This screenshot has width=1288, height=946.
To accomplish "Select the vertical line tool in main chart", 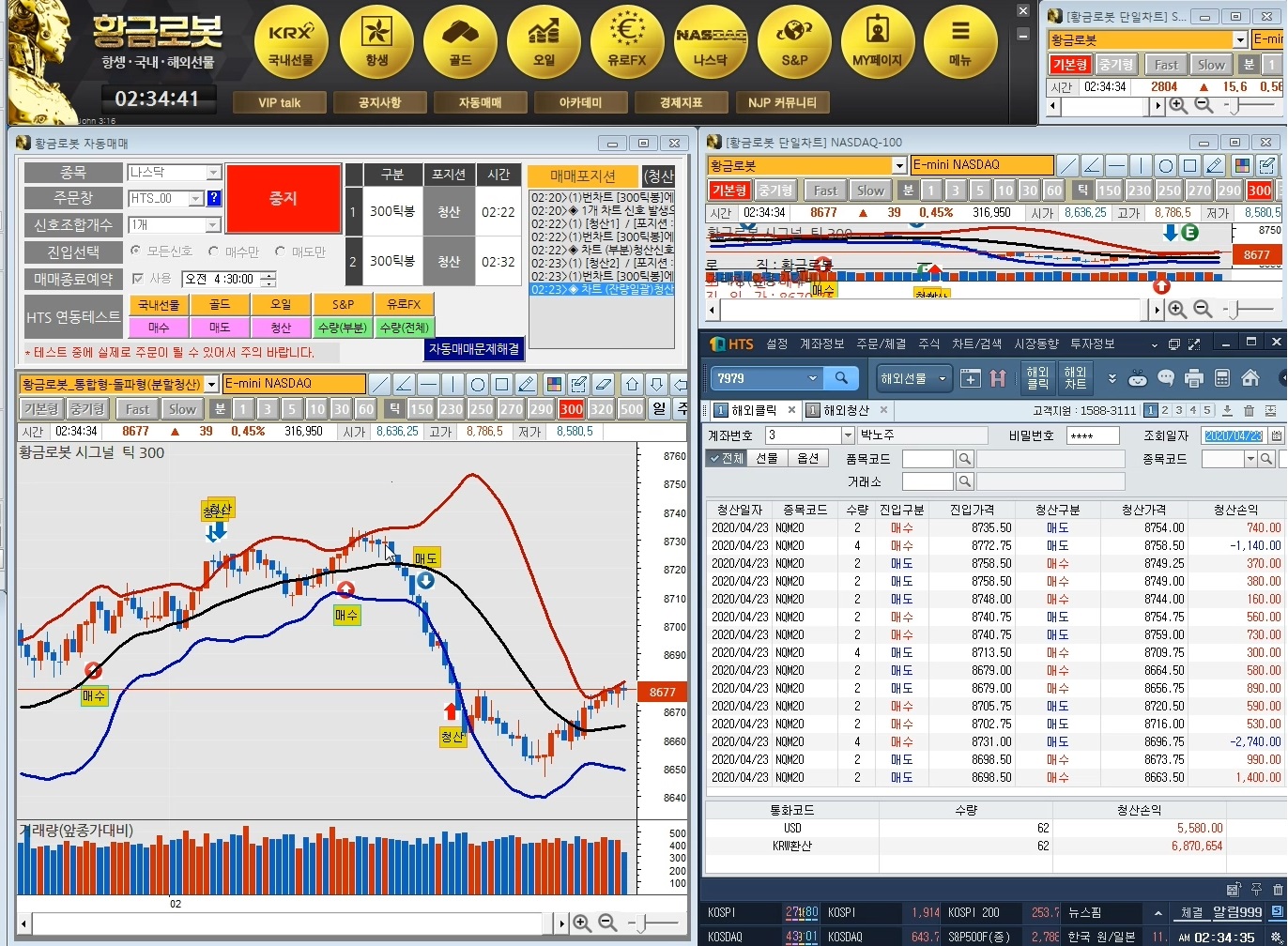I will (x=452, y=384).
